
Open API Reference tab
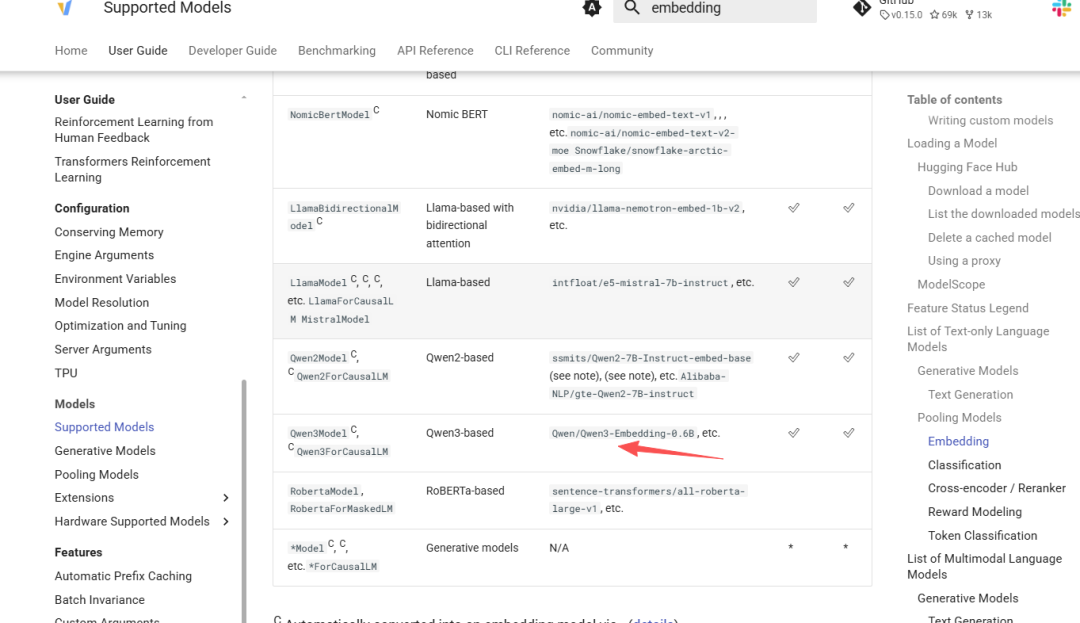tap(435, 50)
